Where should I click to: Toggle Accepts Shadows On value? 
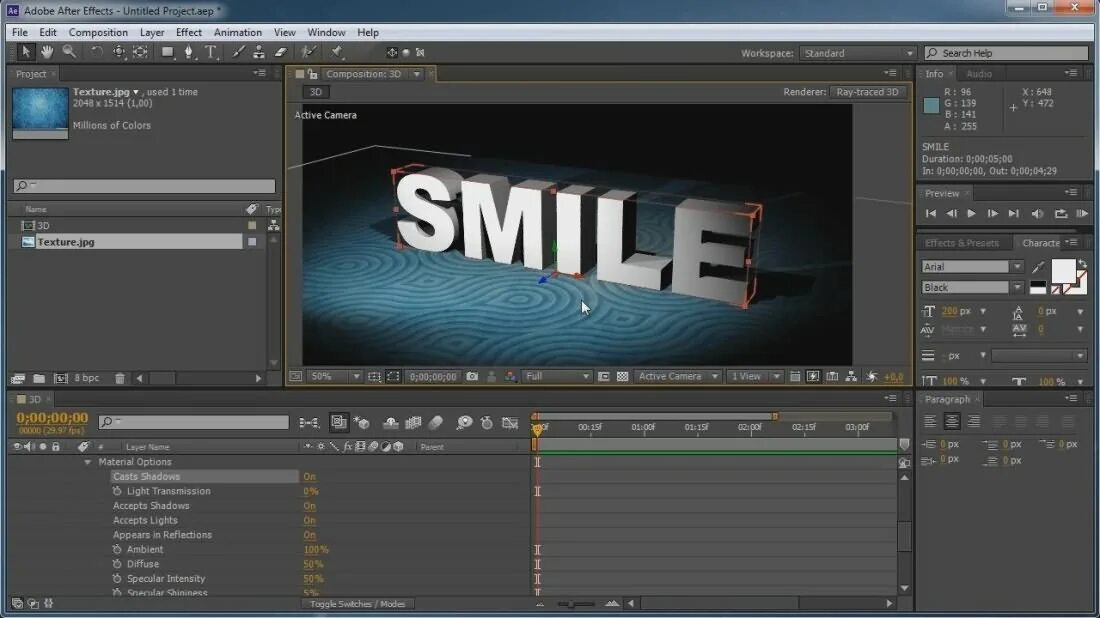click(309, 506)
